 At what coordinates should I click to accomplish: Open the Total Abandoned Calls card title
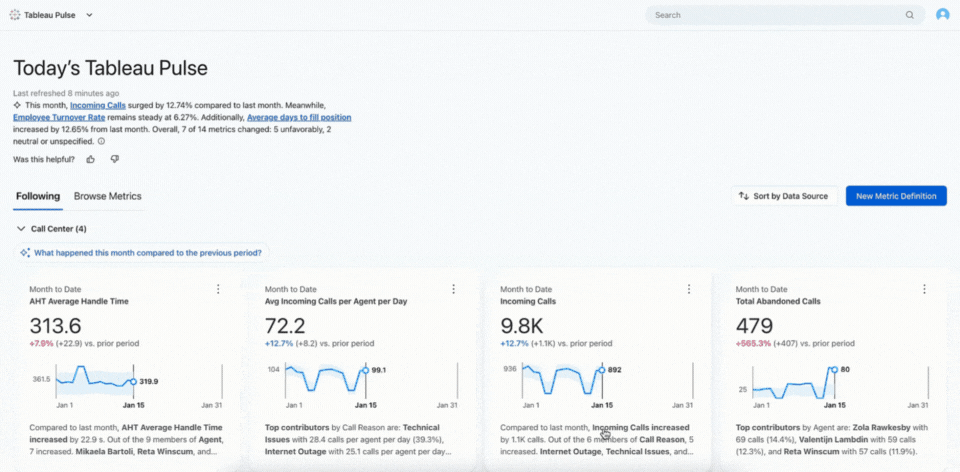[778, 301]
